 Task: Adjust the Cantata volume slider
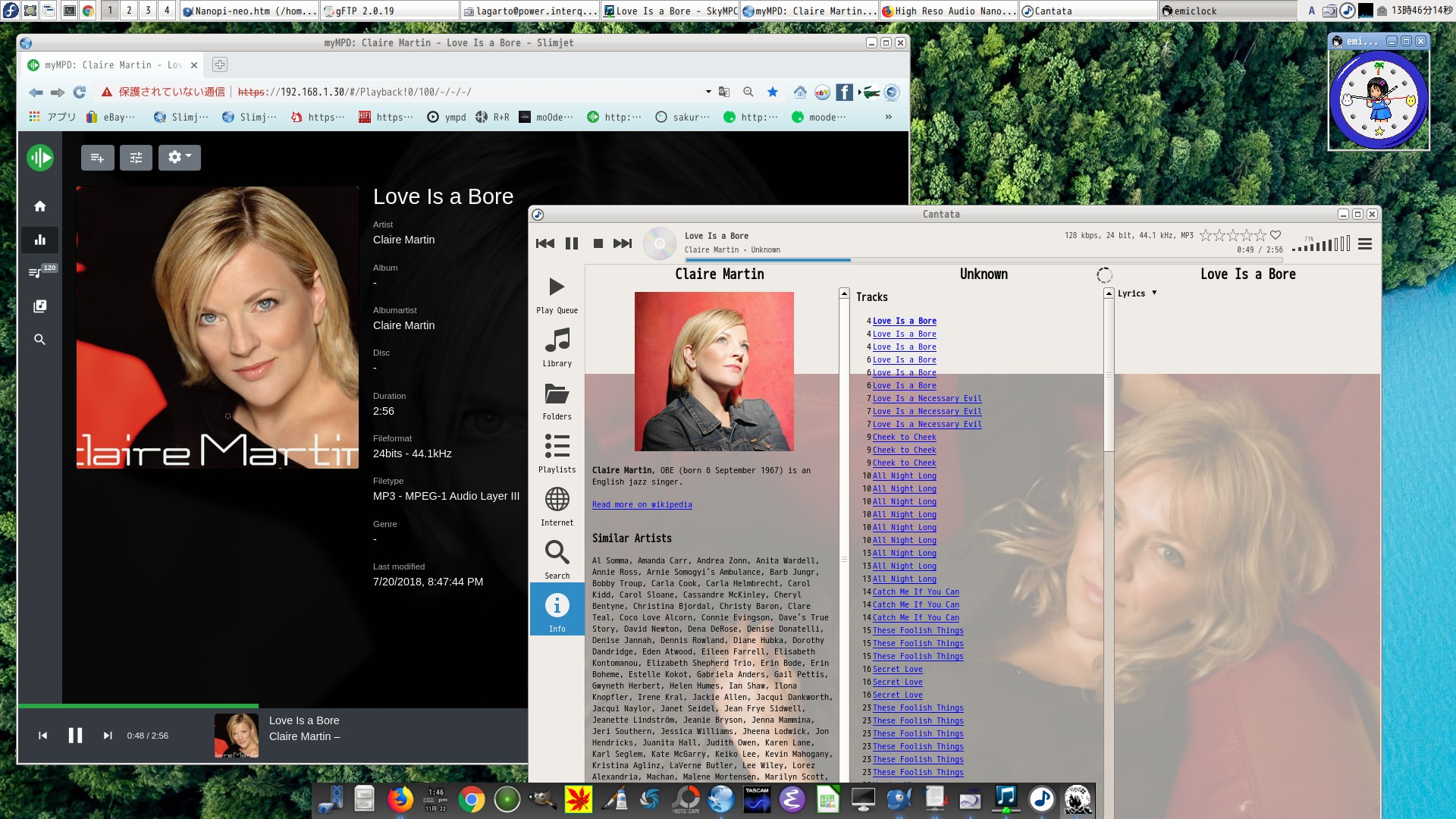[1320, 244]
